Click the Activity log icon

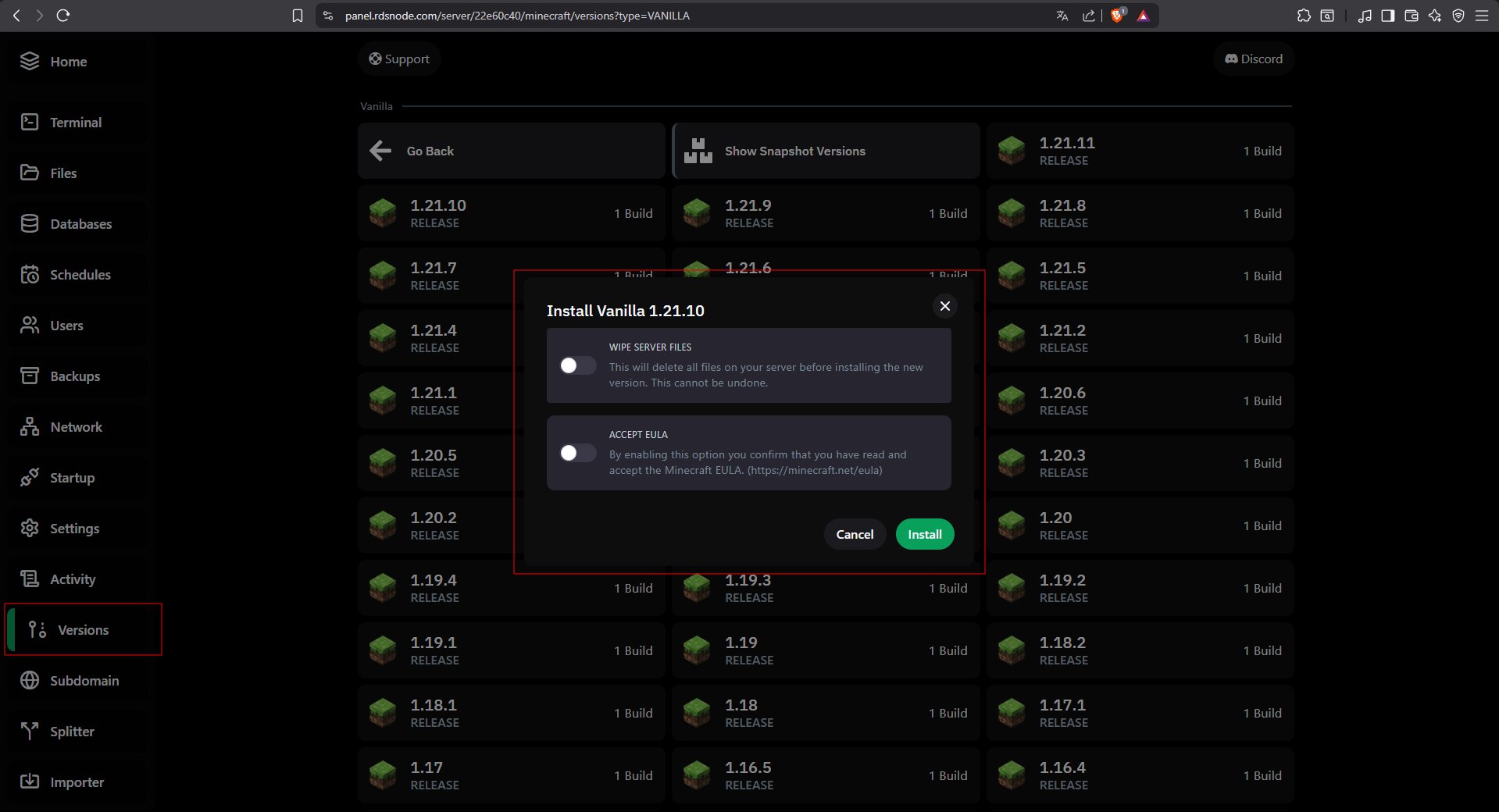(x=30, y=579)
